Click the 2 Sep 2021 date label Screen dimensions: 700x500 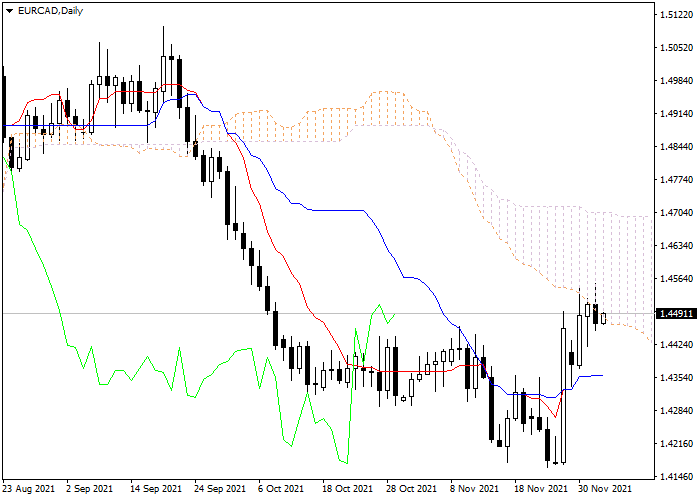(90, 489)
